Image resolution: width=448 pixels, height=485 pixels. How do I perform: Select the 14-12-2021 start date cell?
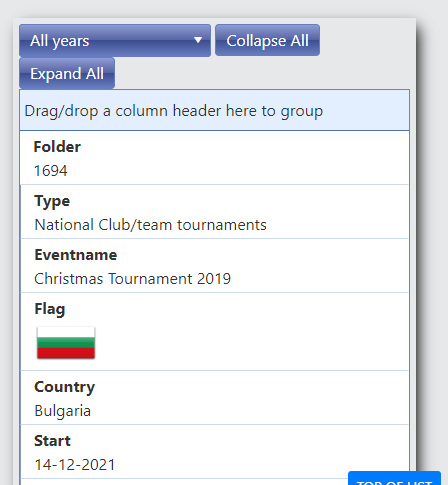coord(75,465)
